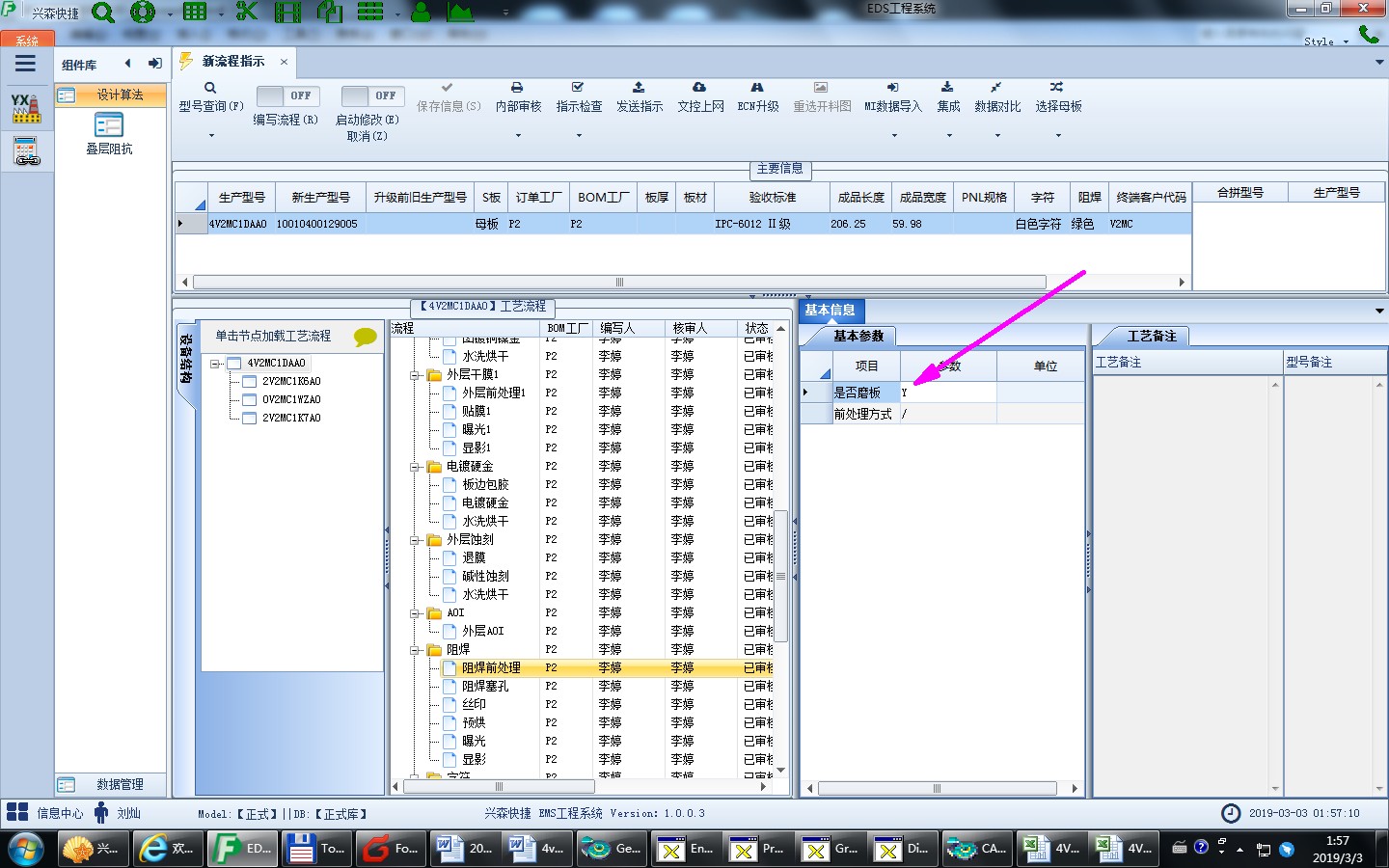Viewport: 1389px width, 868px height.
Task: Open the 数据管理 panel tab
Action: pos(110,784)
